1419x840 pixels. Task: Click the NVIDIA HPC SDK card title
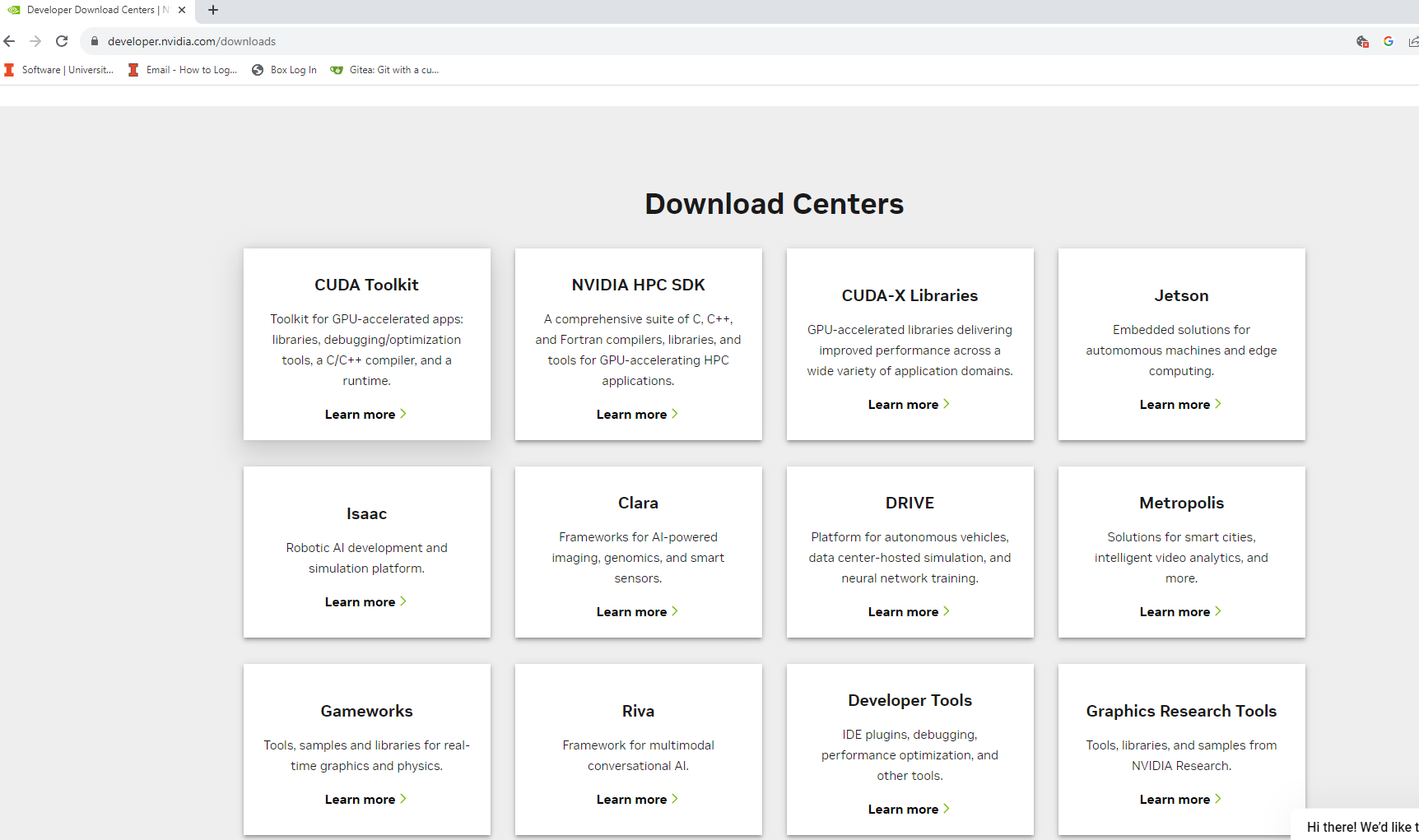click(x=638, y=285)
